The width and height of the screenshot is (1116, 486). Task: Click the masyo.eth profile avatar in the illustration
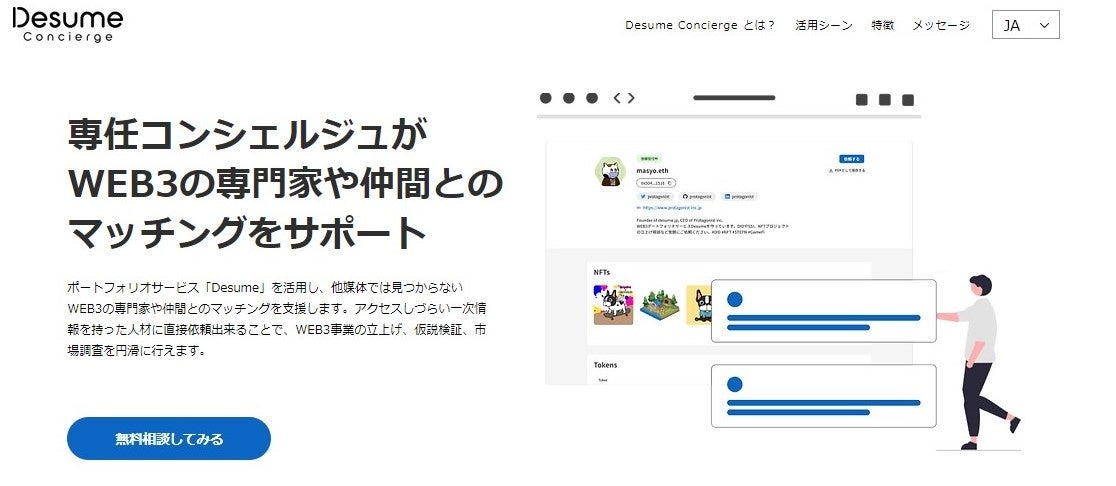(610, 173)
